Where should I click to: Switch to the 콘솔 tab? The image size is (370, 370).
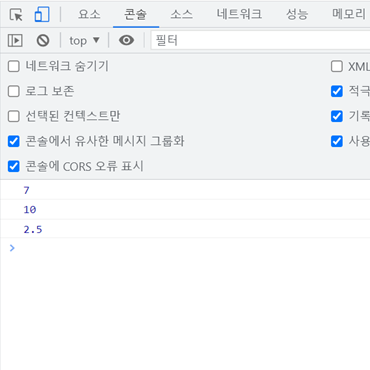136,14
